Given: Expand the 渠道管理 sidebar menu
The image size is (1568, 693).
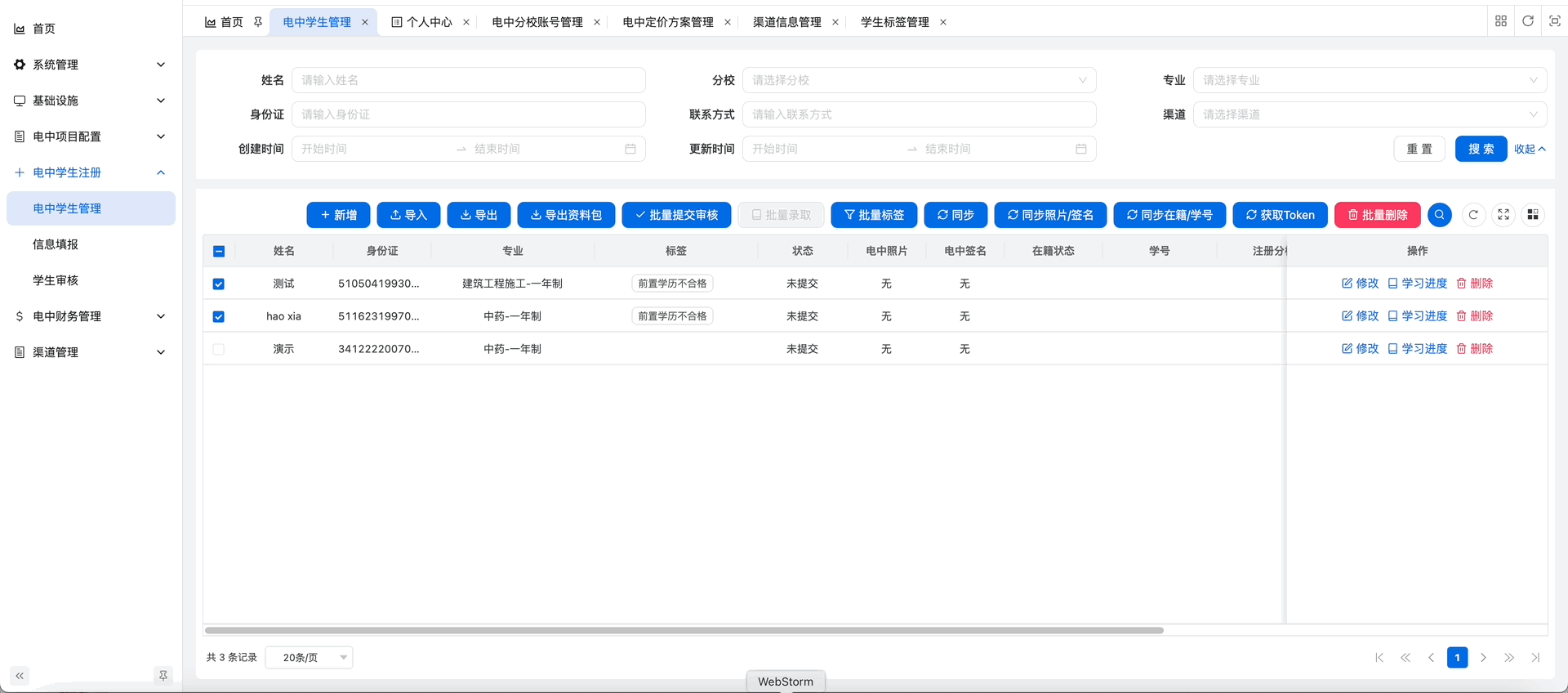Looking at the screenshot, I should [91, 352].
